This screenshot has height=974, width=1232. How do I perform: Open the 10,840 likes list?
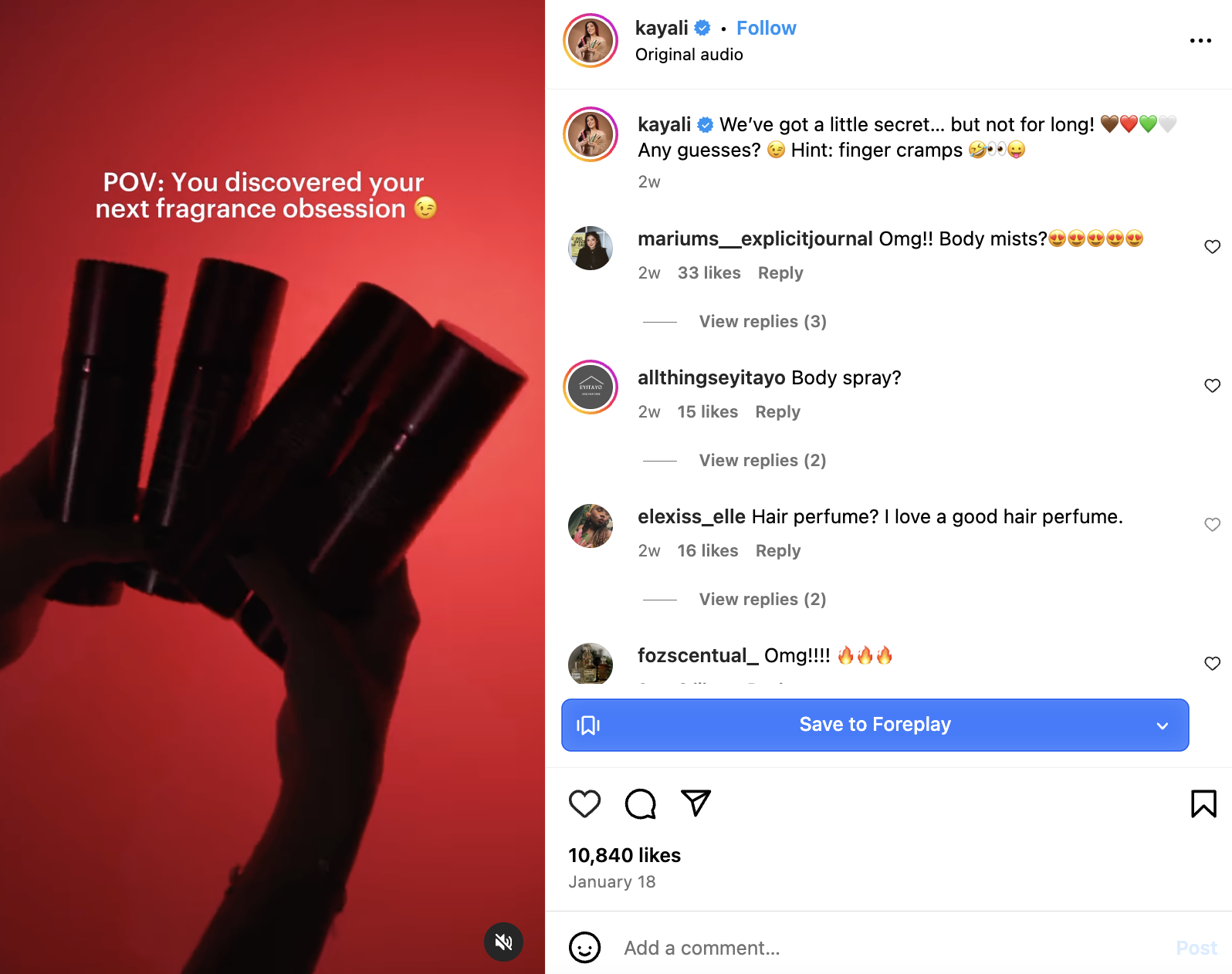coord(624,855)
